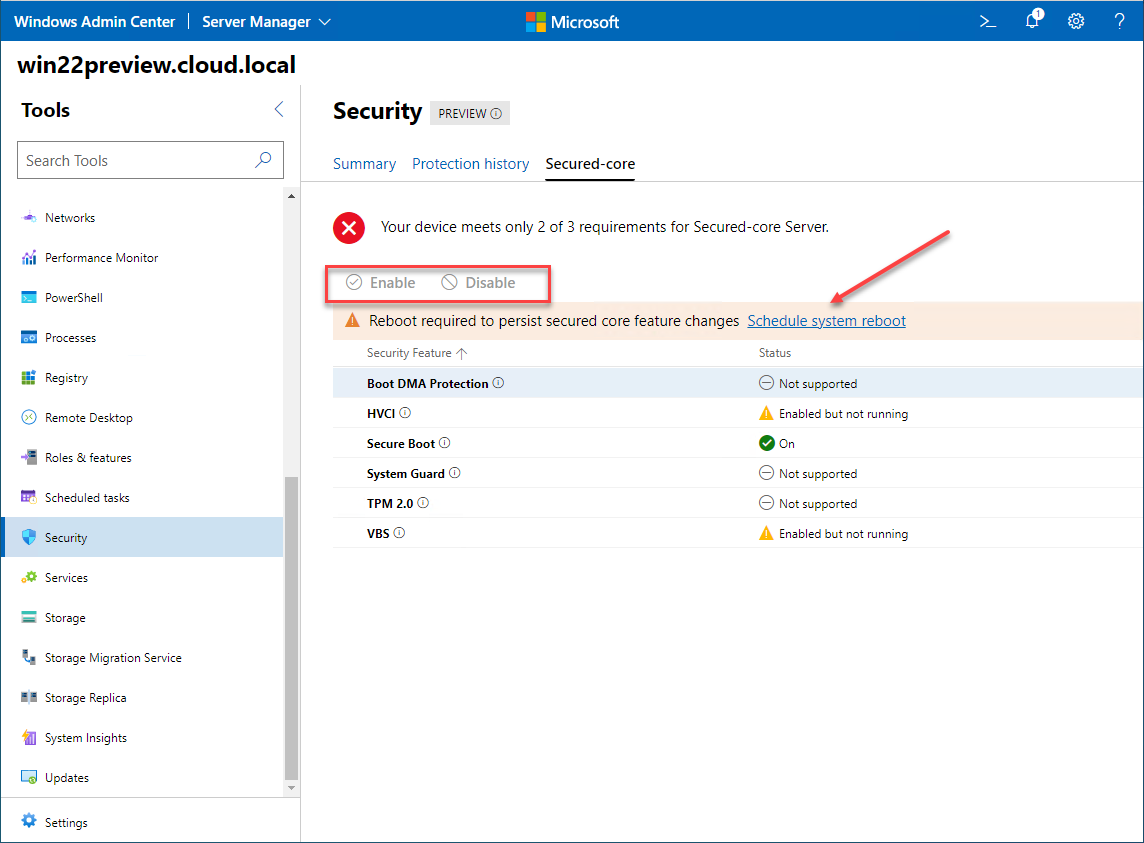Select the Secure Boot row
This screenshot has height=843, width=1144.
(x=738, y=443)
